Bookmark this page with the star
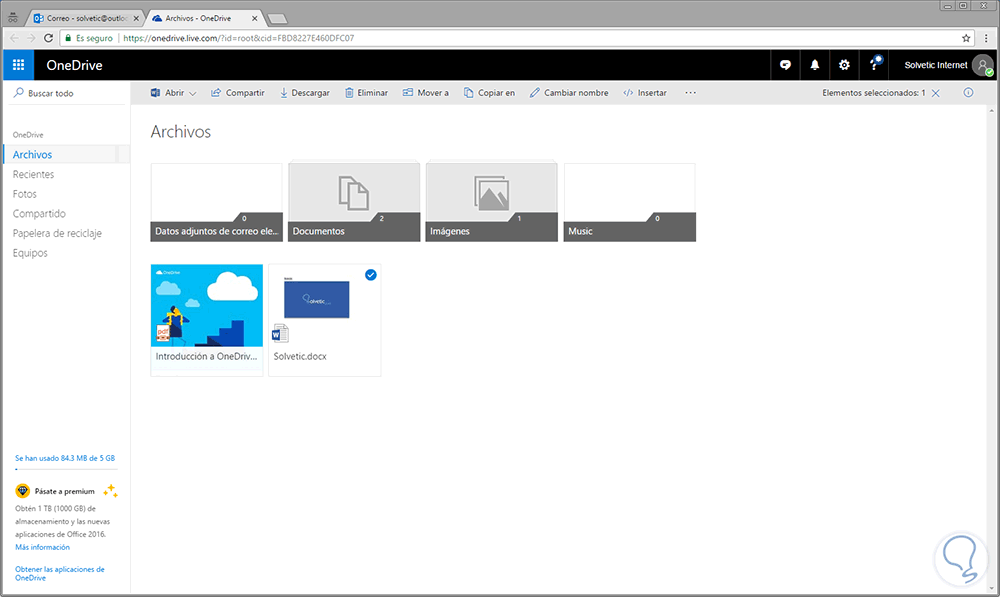The height and width of the screenshot is (597, 1000). coord(966,38)
